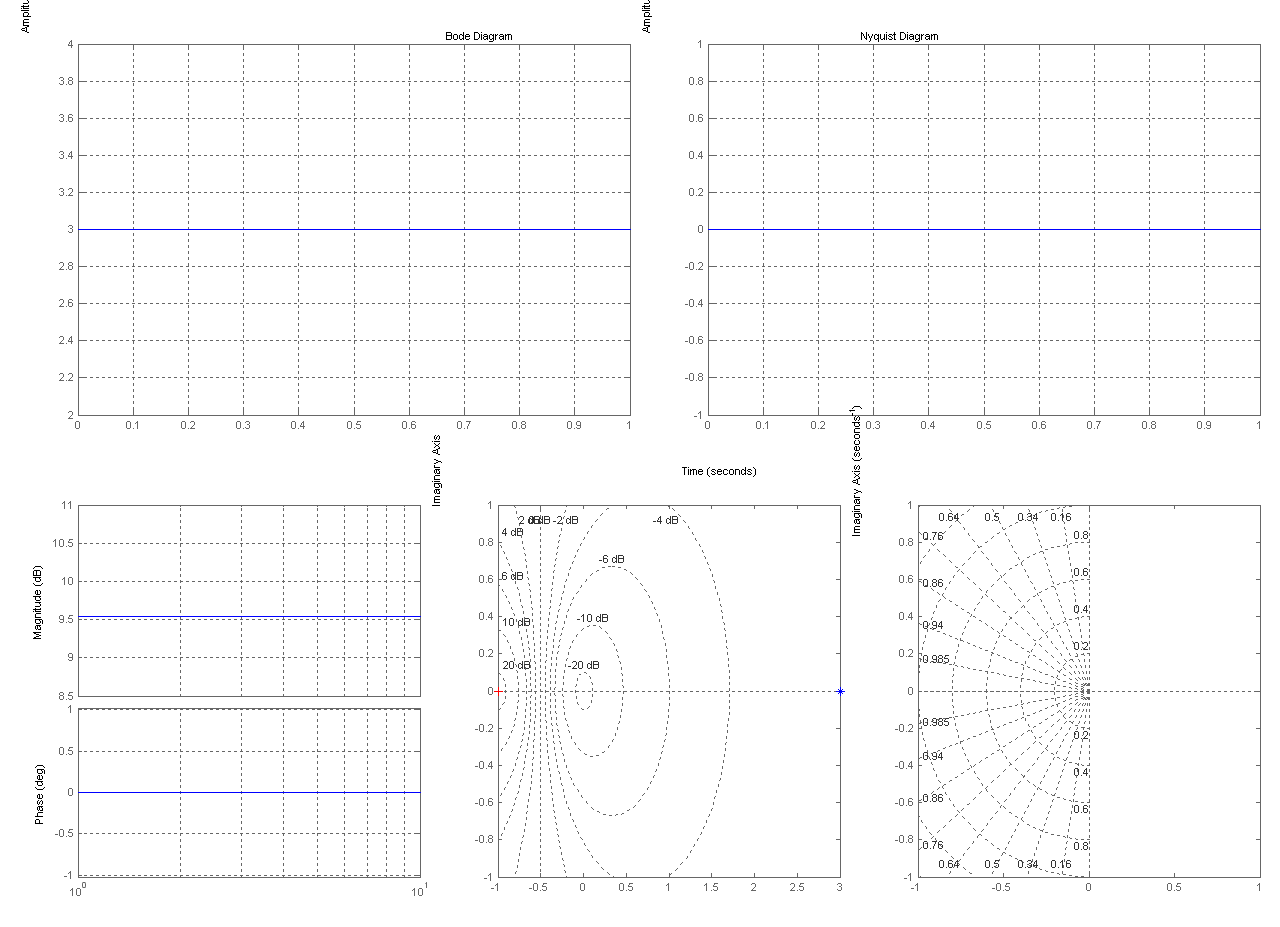Click the "3.8" y-axis tick label
This screenshot has height=927, width=1280.
[x=65, y=82]
